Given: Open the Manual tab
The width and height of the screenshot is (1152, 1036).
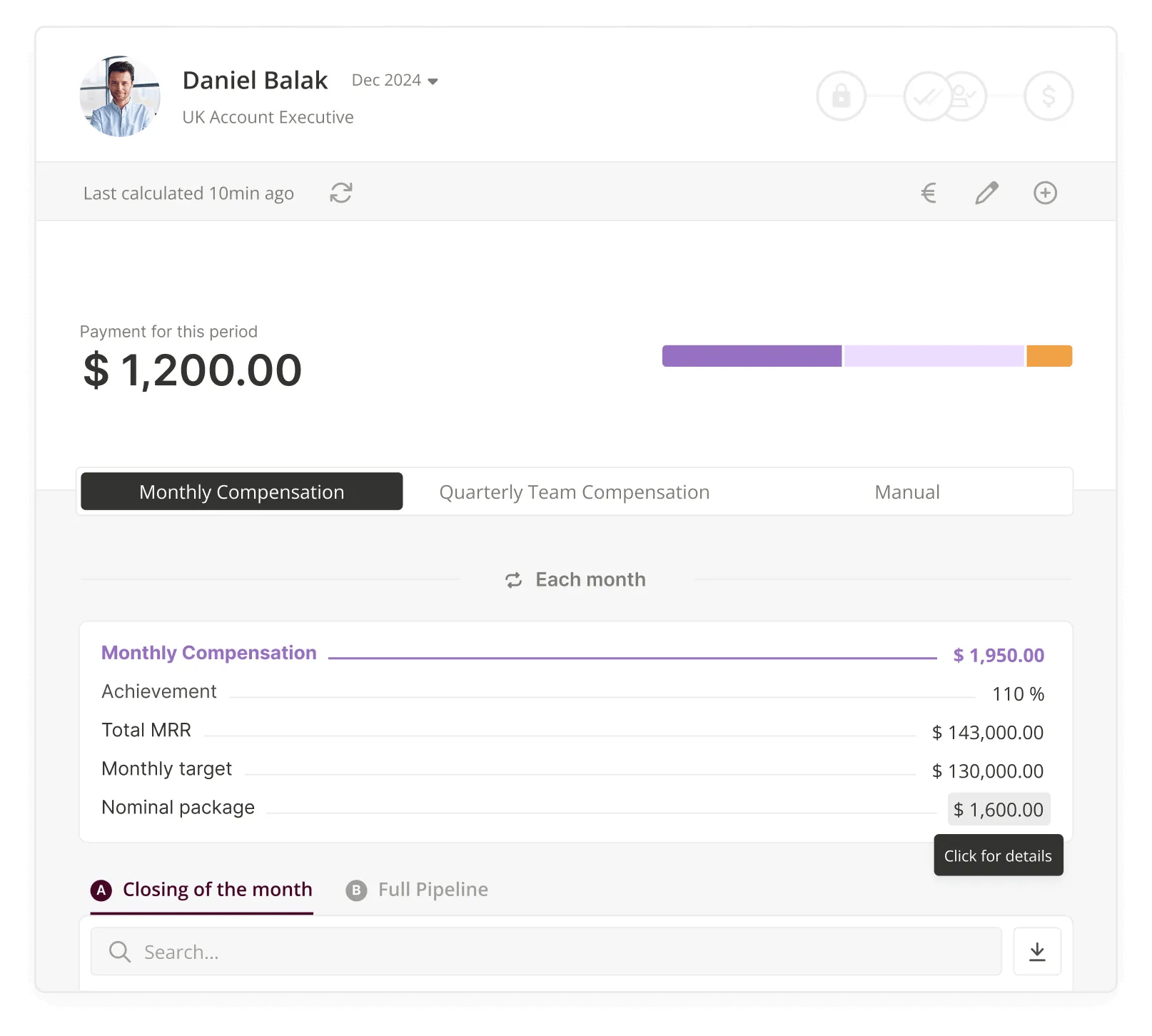Looking at the screenshot, I should [907, 492].
